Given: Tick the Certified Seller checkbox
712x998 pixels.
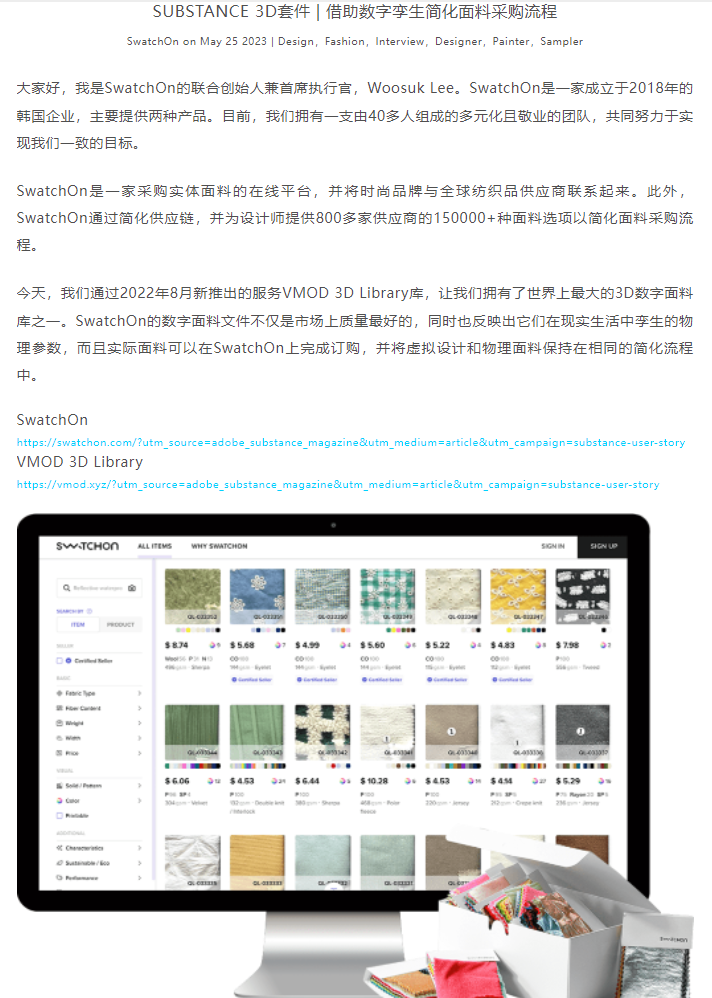Looking at the screenshot, I should pyautogui.click(x=60, y=661).
